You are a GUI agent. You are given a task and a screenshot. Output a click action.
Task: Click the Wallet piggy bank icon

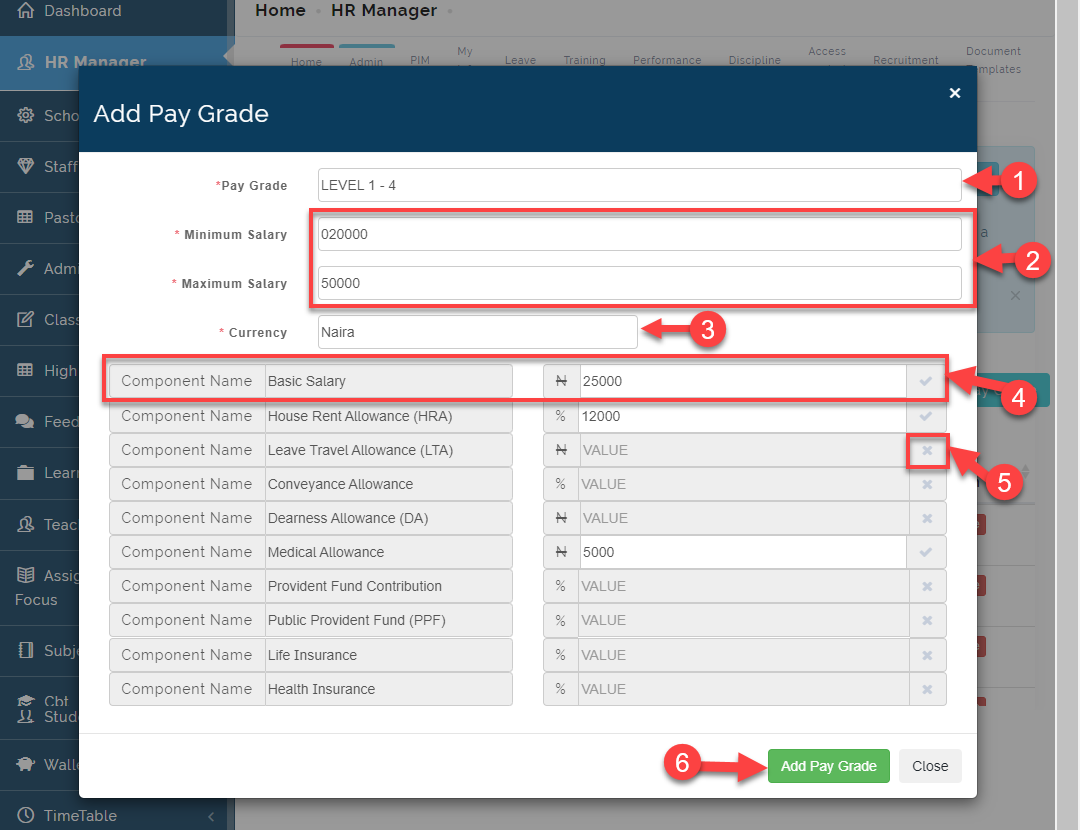tap(25, 764)
